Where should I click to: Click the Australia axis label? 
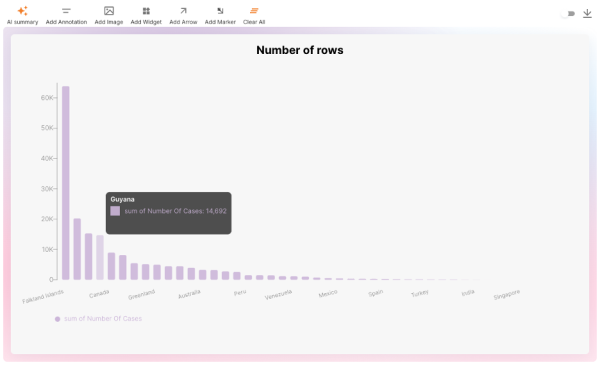click(x=189, y=294)
